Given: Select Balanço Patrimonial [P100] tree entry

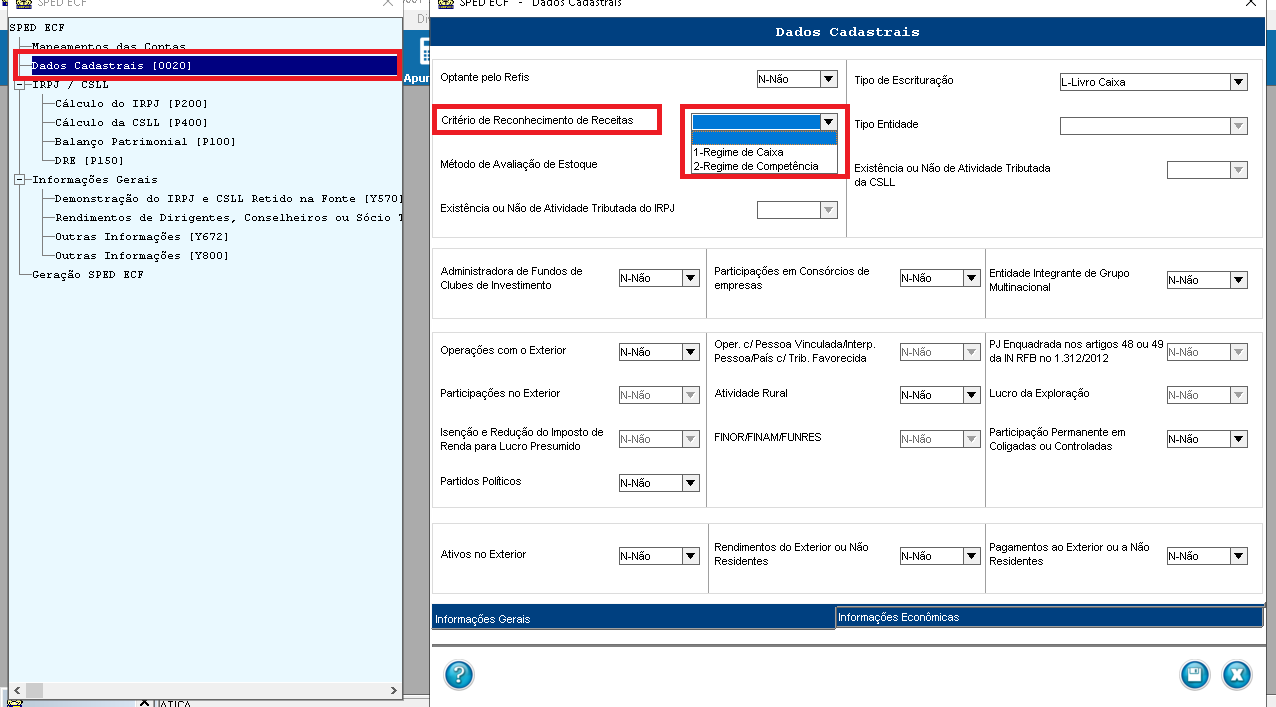Looking at the screenshot, I should point(145,141).
